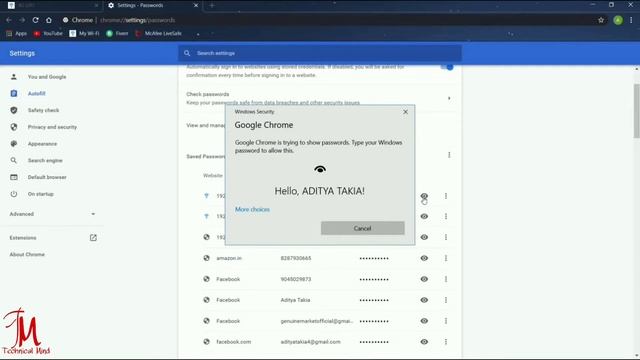Click the Appearance palette icon
The width and height of the screenshot is (640, 360).
(14, 144)
